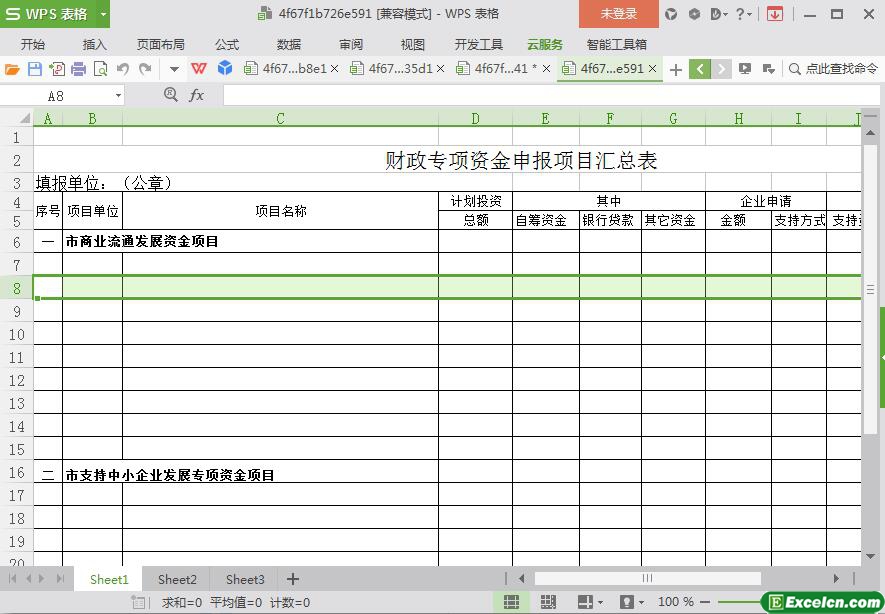Select column C header

point(281,119)
